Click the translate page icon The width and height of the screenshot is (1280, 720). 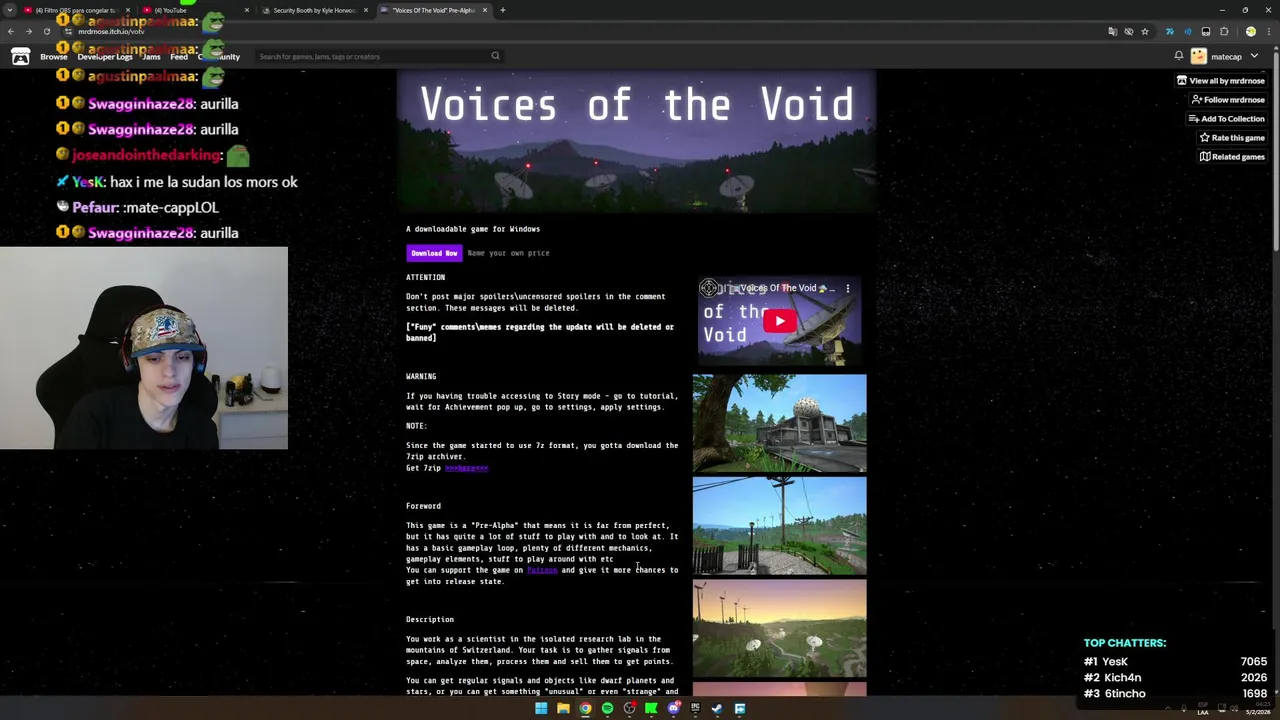click(1113, 31)
